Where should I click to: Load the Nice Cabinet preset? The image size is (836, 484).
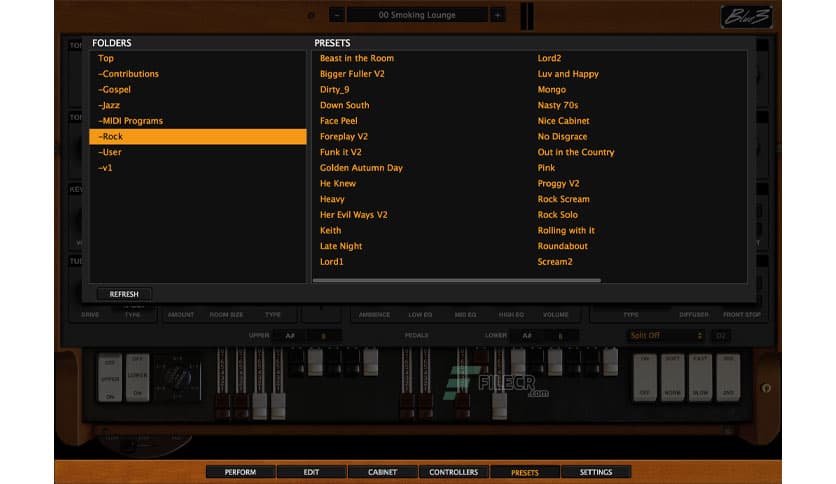pos(564,120)
